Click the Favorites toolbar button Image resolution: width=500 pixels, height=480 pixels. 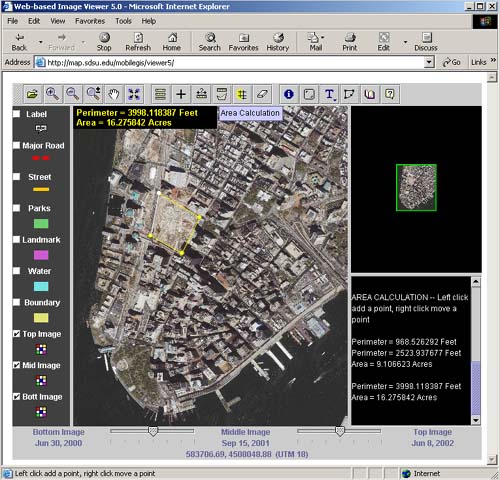244,42
